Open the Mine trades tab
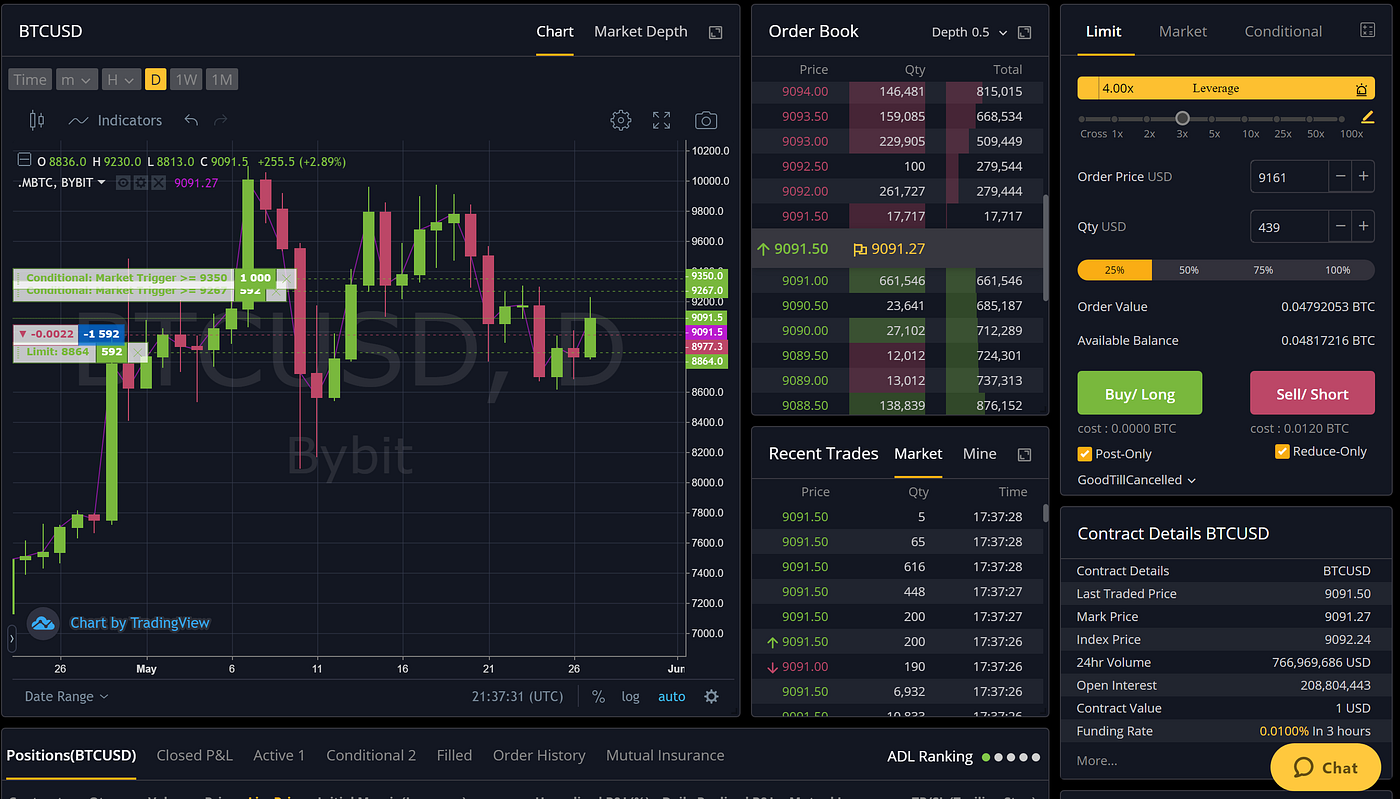The width and height of the screenshot is (1400, 799). [979, 454]
